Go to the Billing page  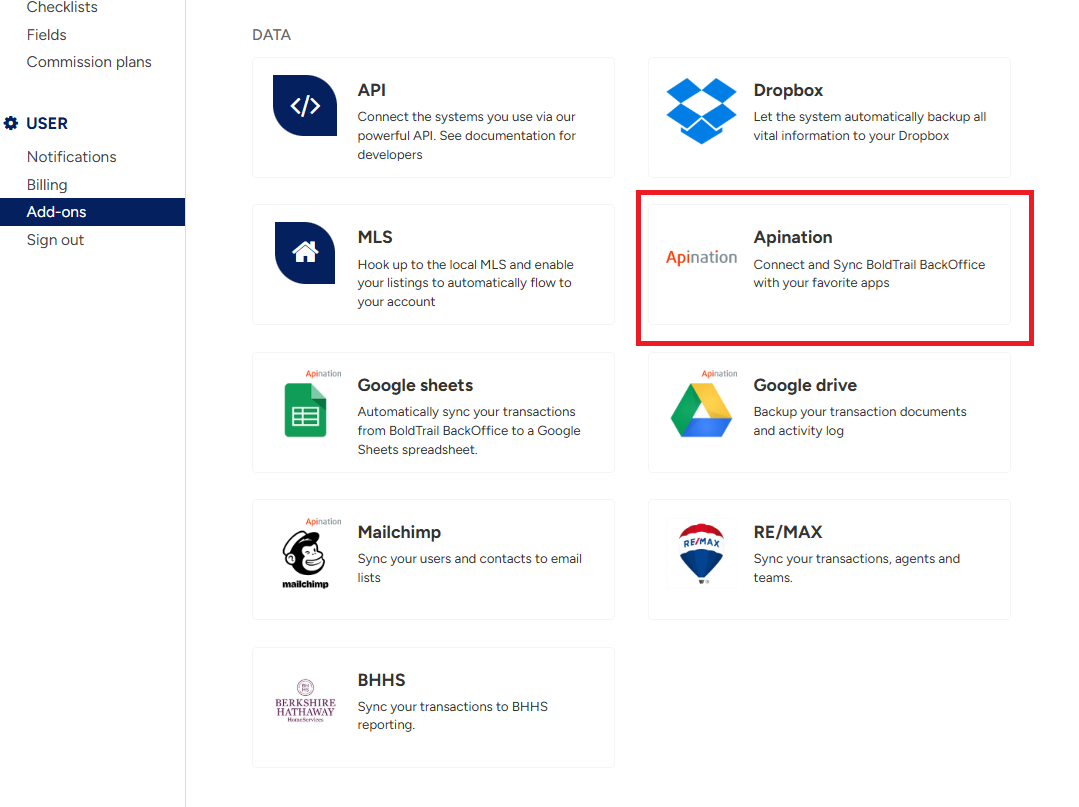pyautogui.click(x=47, y=185)
